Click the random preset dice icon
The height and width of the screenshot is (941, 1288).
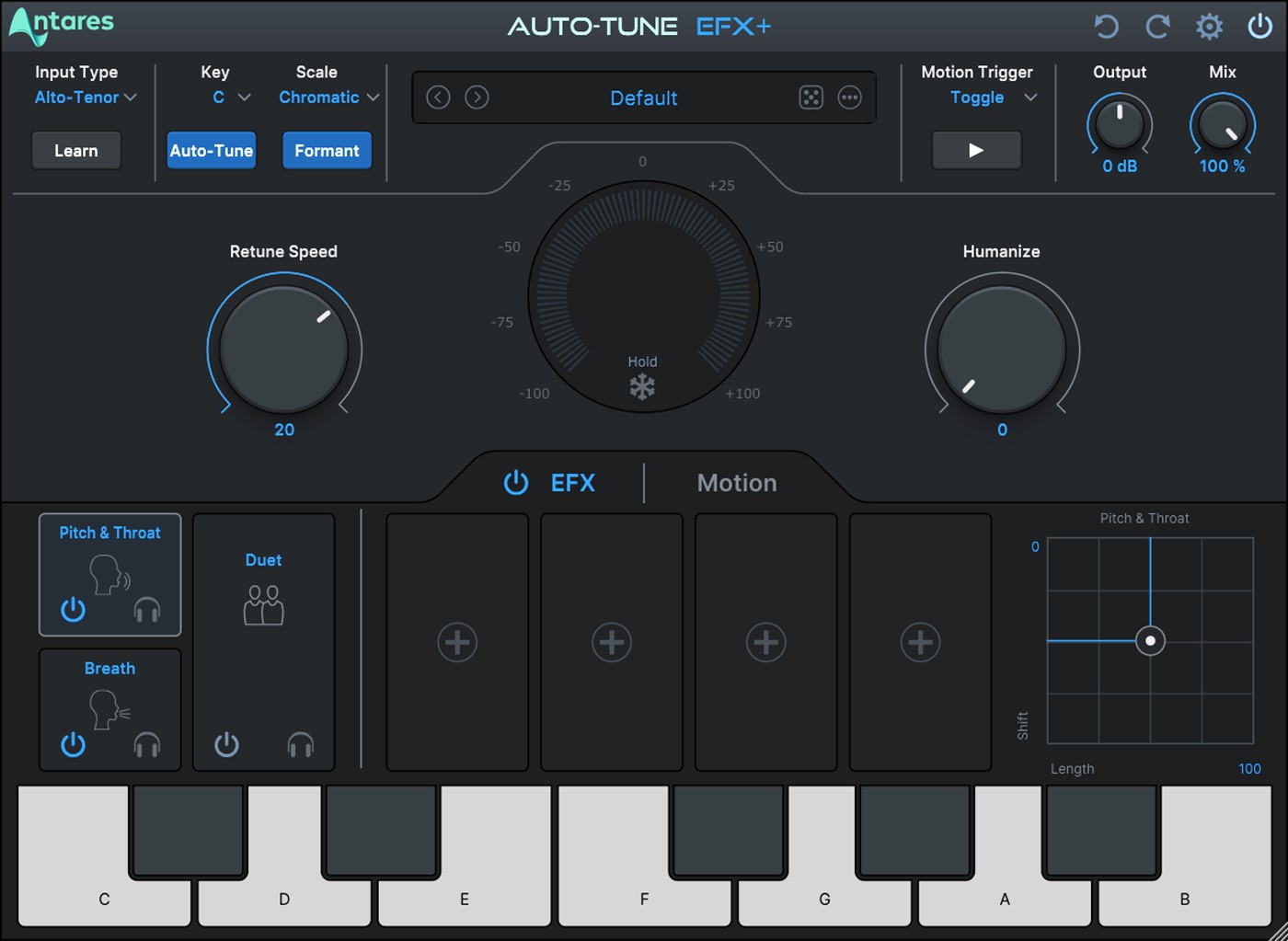point(811,98)
